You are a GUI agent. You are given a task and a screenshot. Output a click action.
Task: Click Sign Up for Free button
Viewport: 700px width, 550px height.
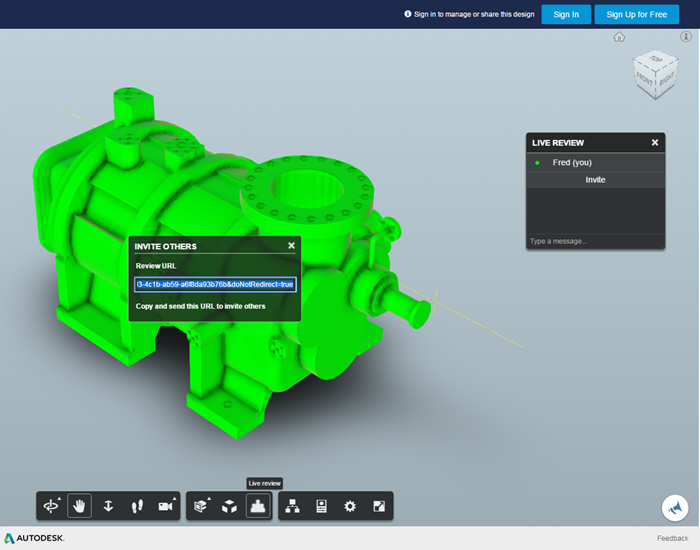coord(637,14)
